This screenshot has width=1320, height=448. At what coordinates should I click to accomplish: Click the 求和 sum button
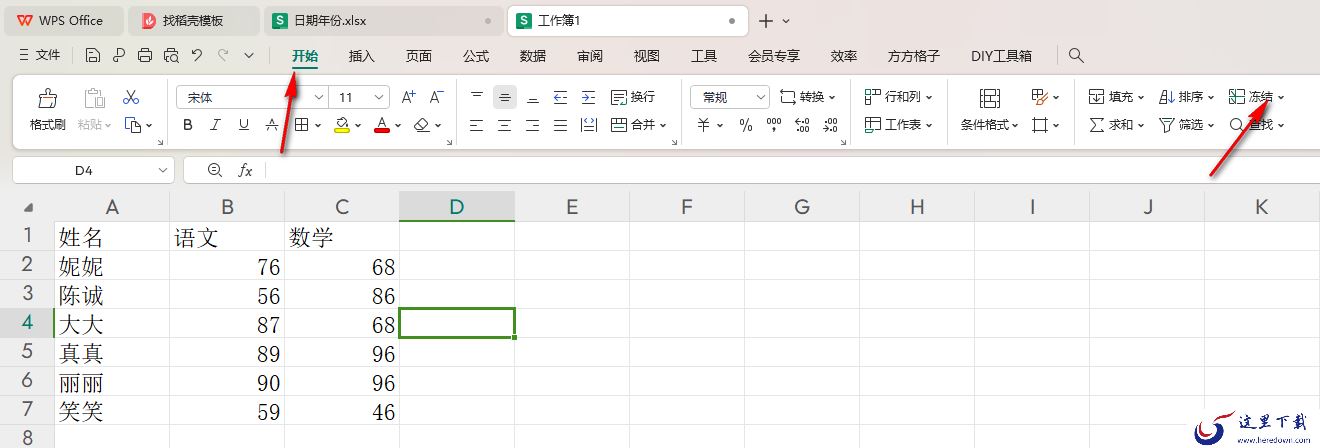(1117, 125)
